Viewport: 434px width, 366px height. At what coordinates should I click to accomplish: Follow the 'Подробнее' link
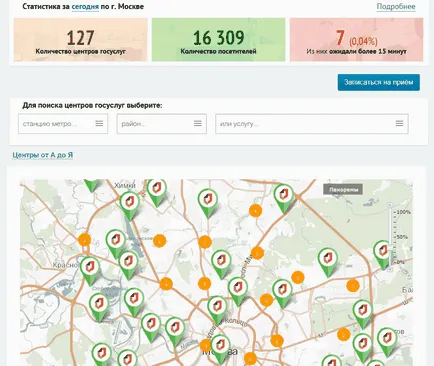(396, 6)
